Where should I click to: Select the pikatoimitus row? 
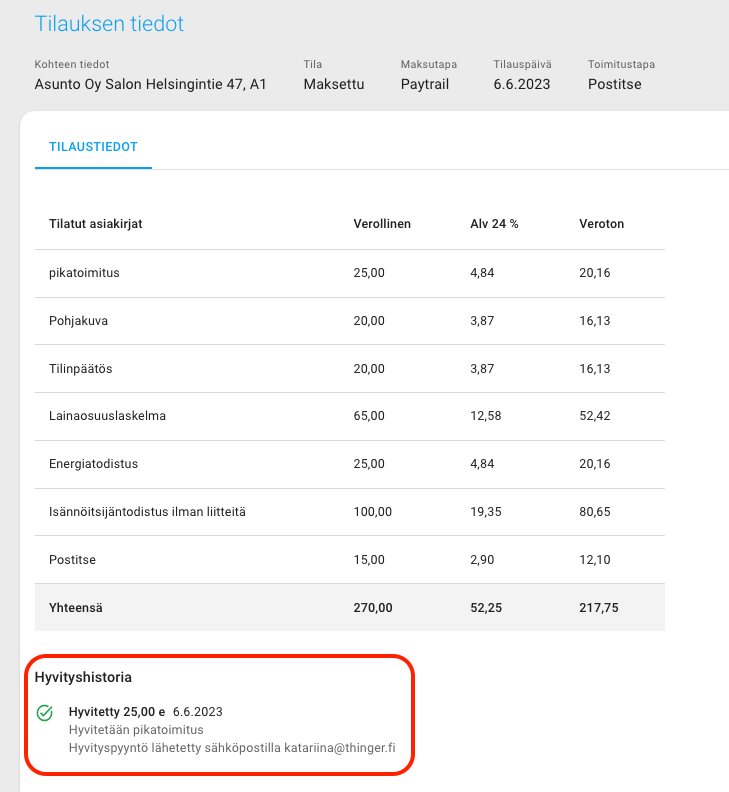coord(350,273)
